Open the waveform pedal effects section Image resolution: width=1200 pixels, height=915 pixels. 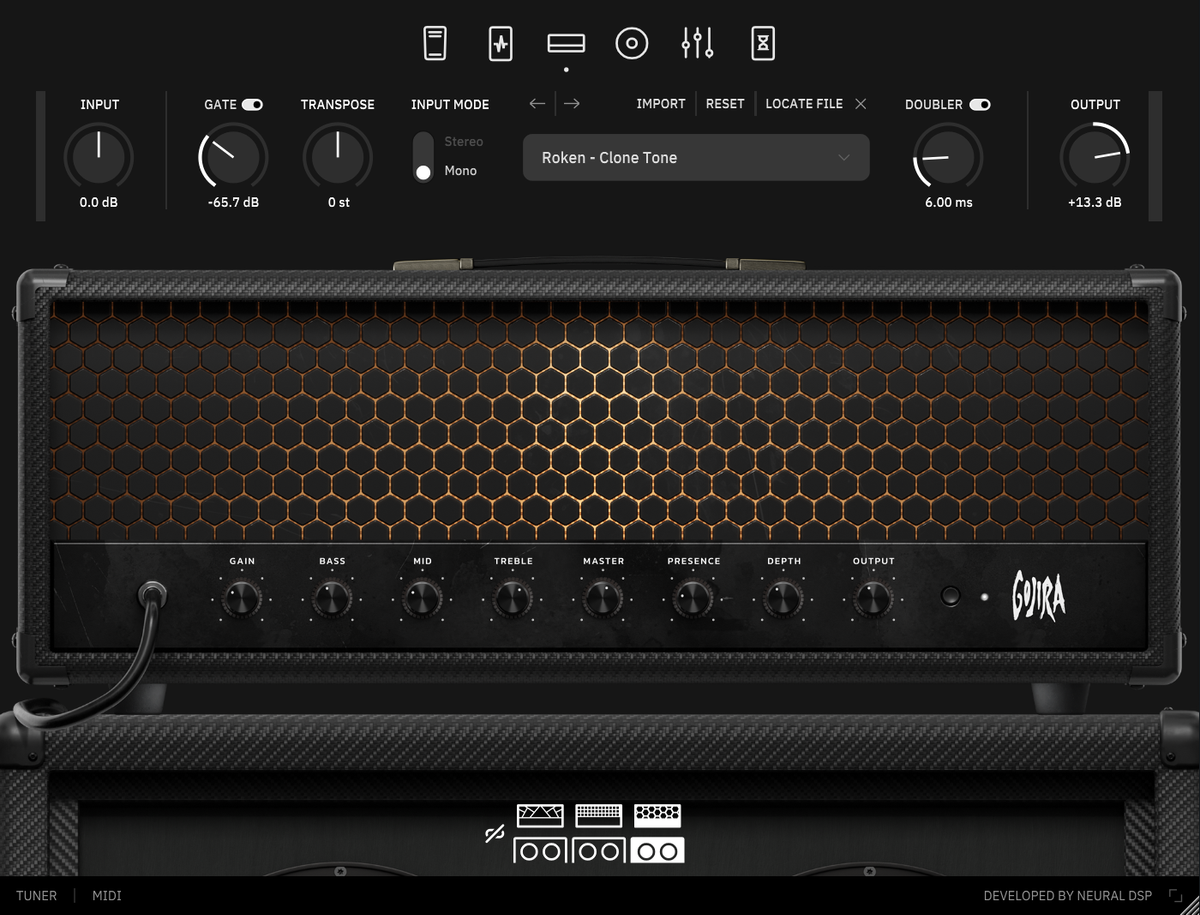click(x=501, y=43)
